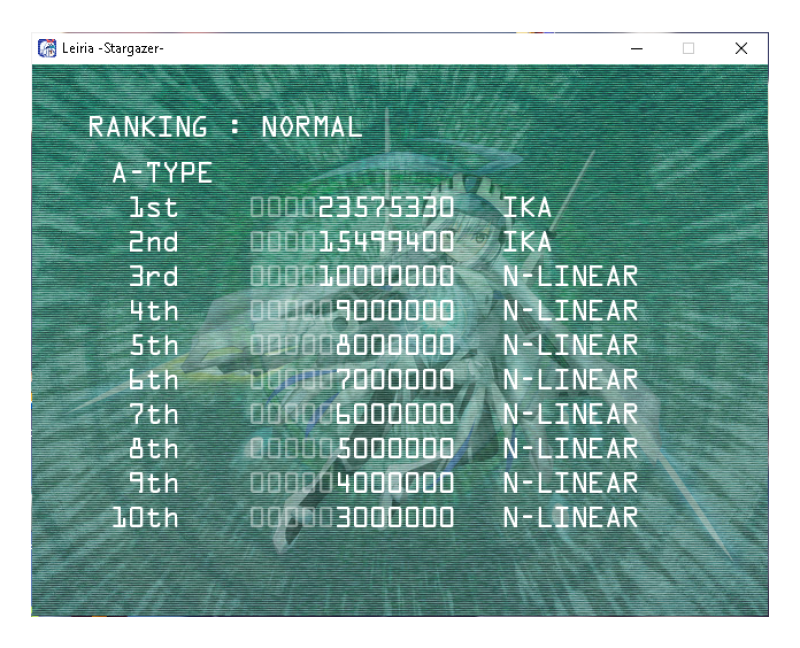This screenshot has height=648, width=800.
Task: Click the 4th place score 9000000
Action: pos(395,311)
